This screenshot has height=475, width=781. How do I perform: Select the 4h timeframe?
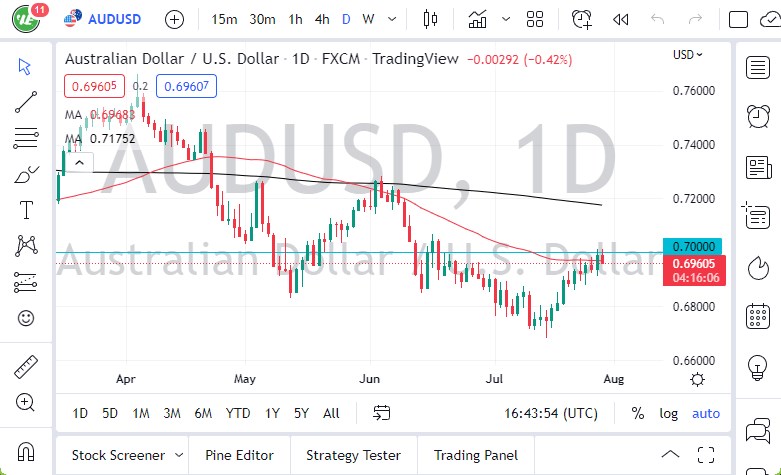click(x=321, y=19)
